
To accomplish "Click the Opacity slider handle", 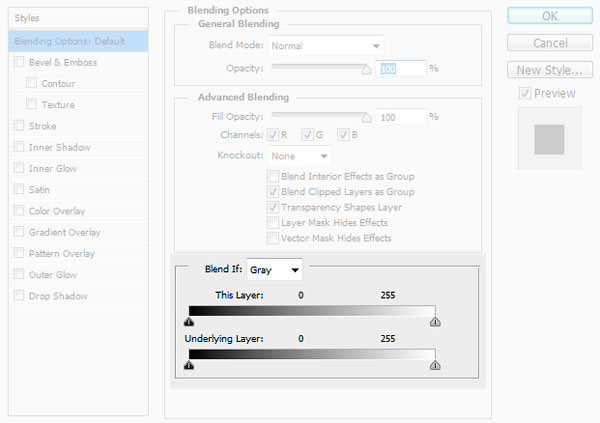I will tap(367, 70).
